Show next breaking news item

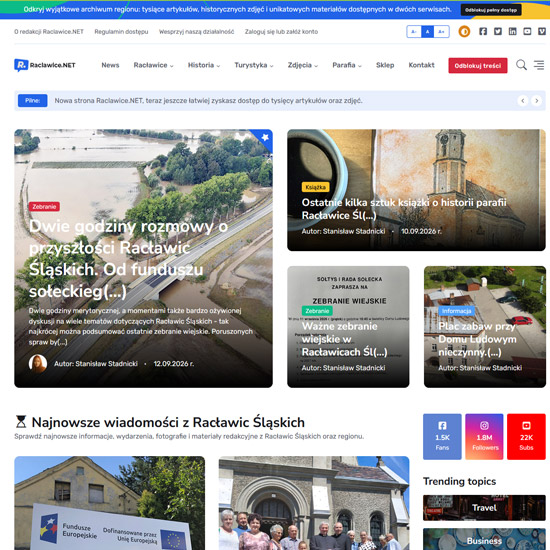click(x=536, y=101)
